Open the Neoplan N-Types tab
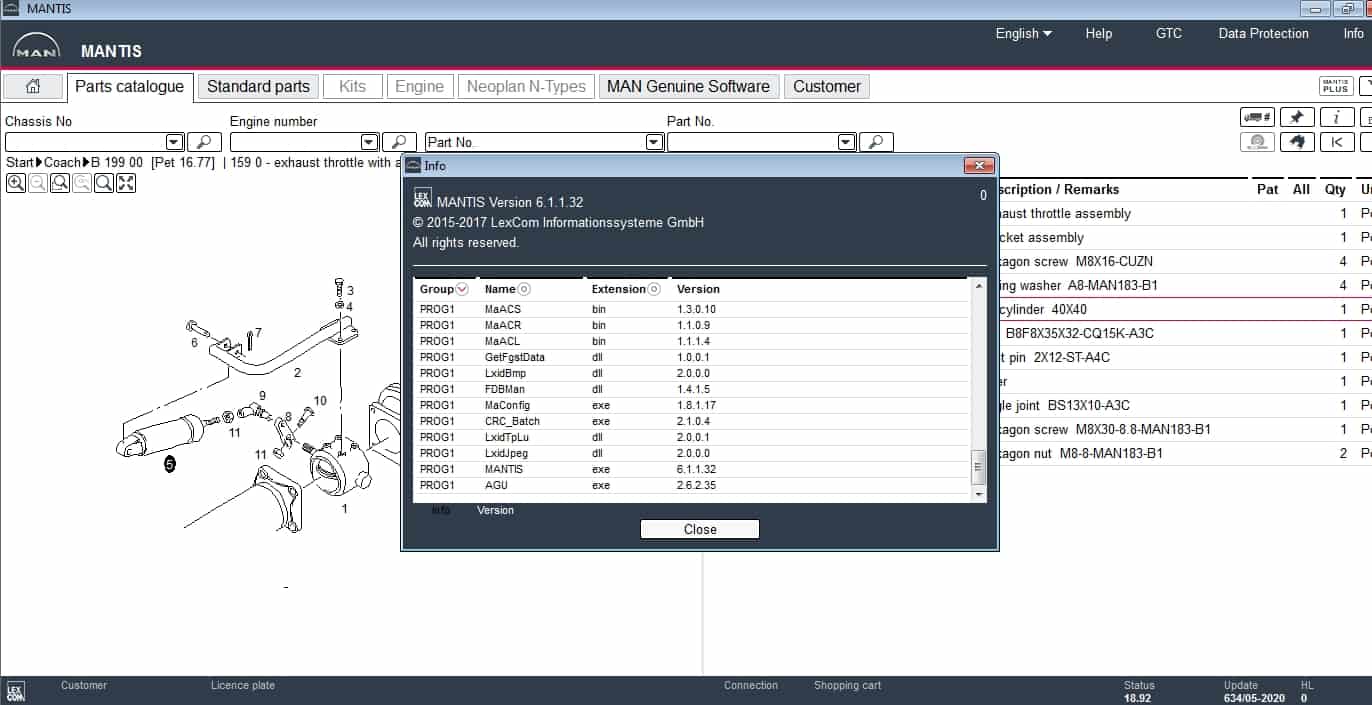 click(x=526, y=86)
